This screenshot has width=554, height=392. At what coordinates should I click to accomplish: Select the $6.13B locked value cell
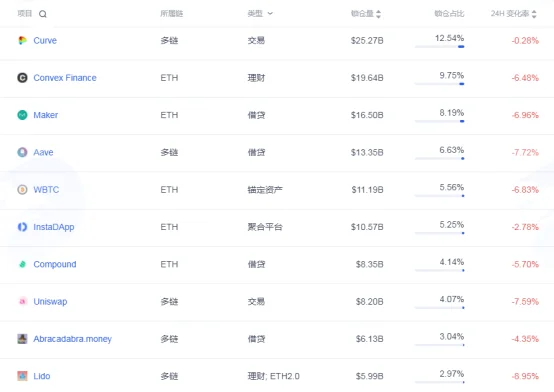[370, 339]
